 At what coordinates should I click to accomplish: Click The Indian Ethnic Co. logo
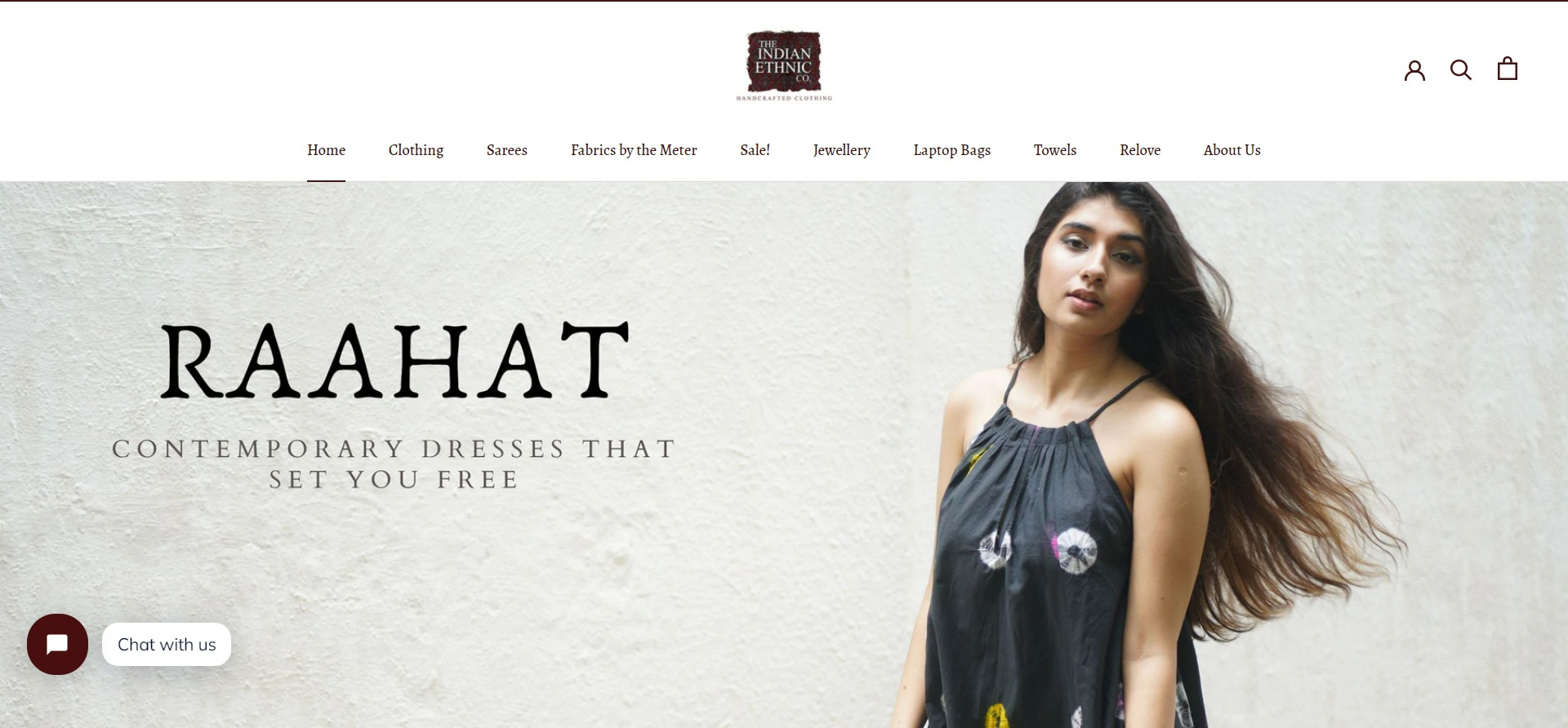(784, 66)
